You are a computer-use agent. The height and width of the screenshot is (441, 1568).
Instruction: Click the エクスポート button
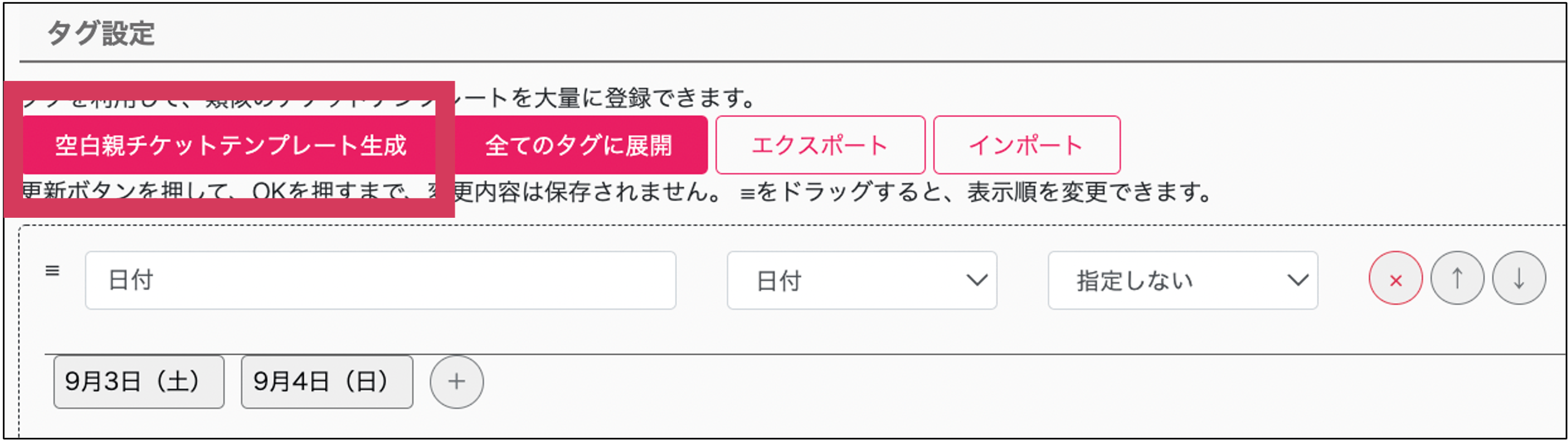tap(820, 145)
